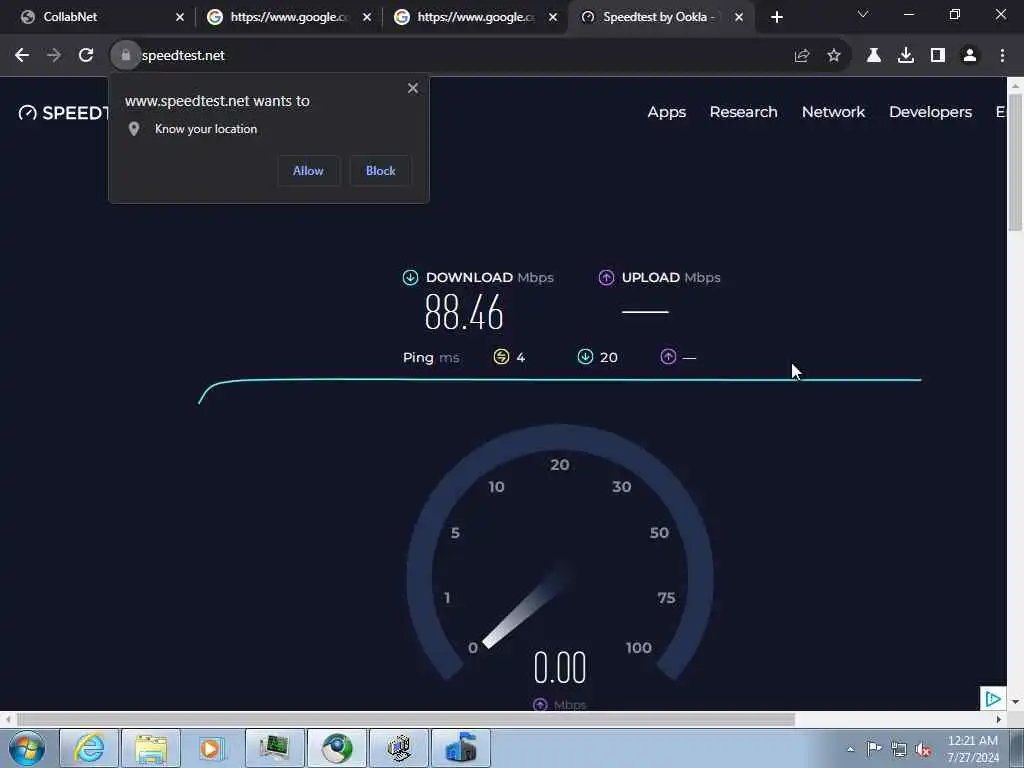Screen dimensions: 1024x768
Task: Open the browser downloads icon
Action: pos(906,56)
